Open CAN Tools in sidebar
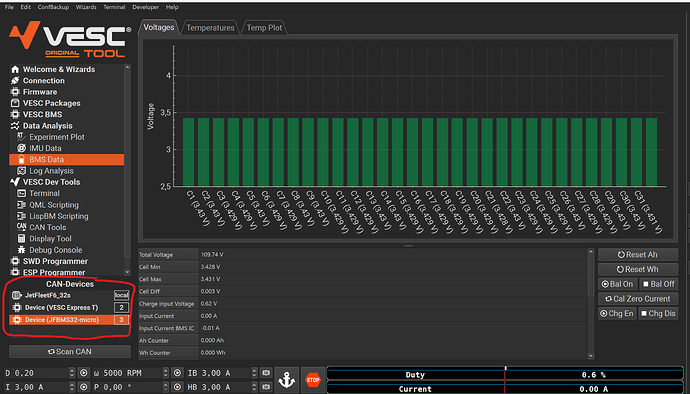690x394 pixels. [x=48, y=227]
